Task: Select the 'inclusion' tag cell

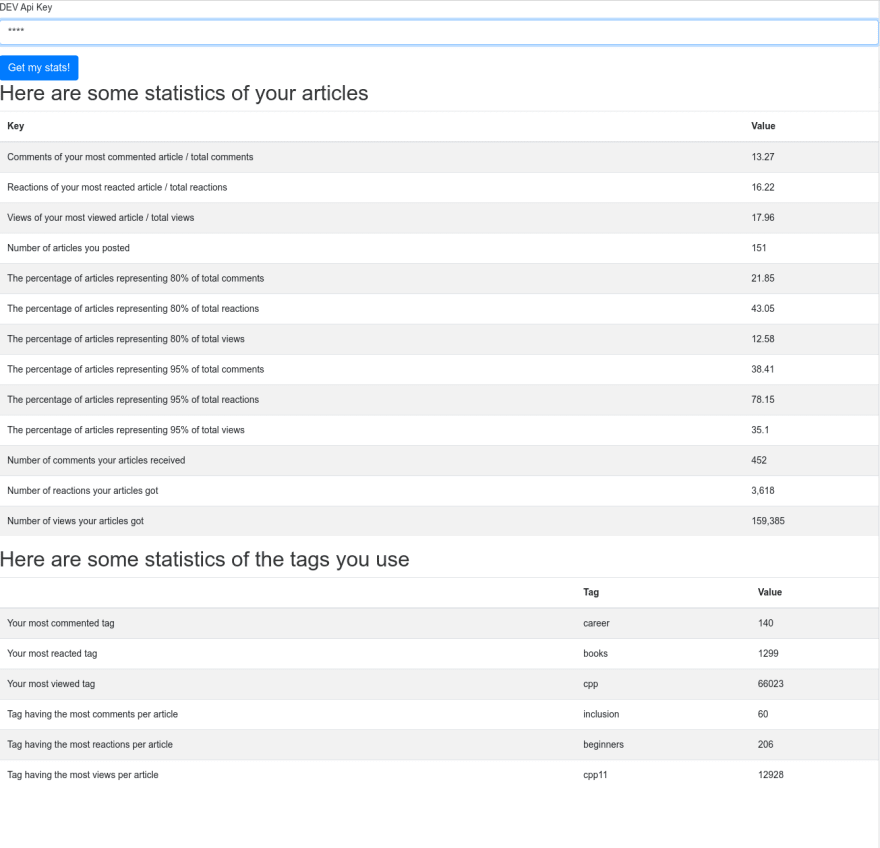Action: [601, 714]
